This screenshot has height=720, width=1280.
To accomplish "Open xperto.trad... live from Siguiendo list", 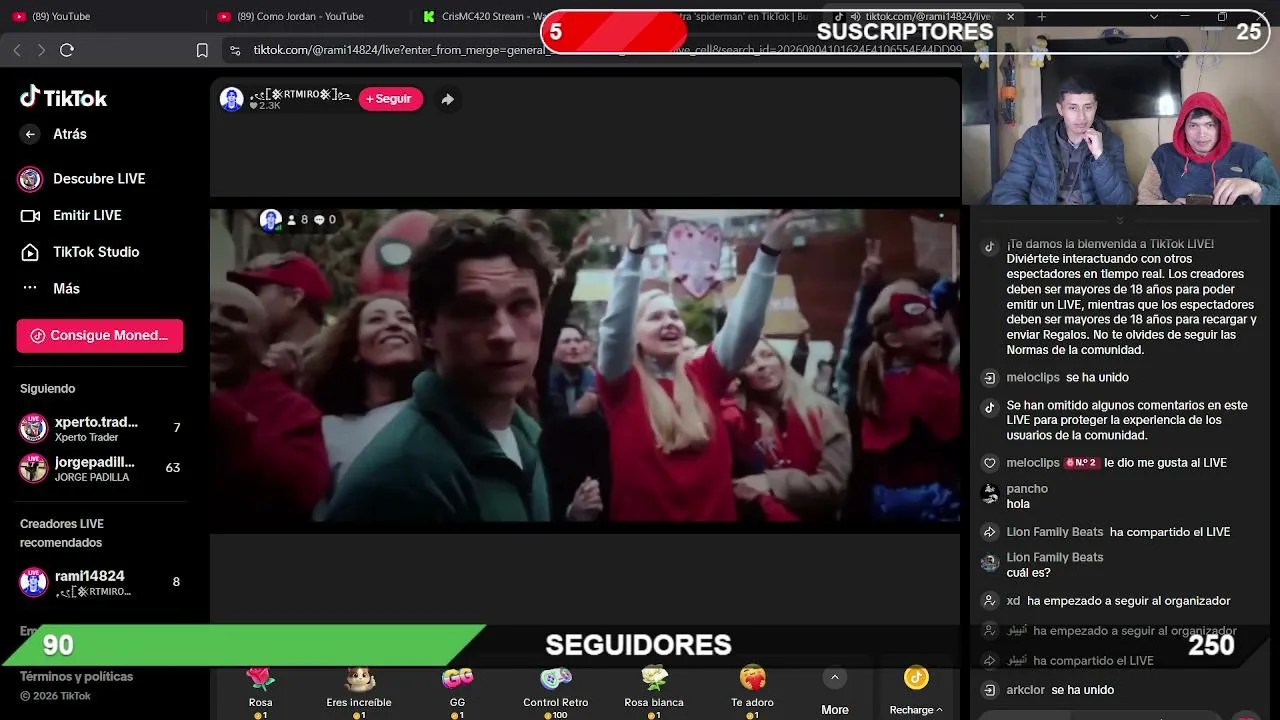I will [x=100, y=428].
